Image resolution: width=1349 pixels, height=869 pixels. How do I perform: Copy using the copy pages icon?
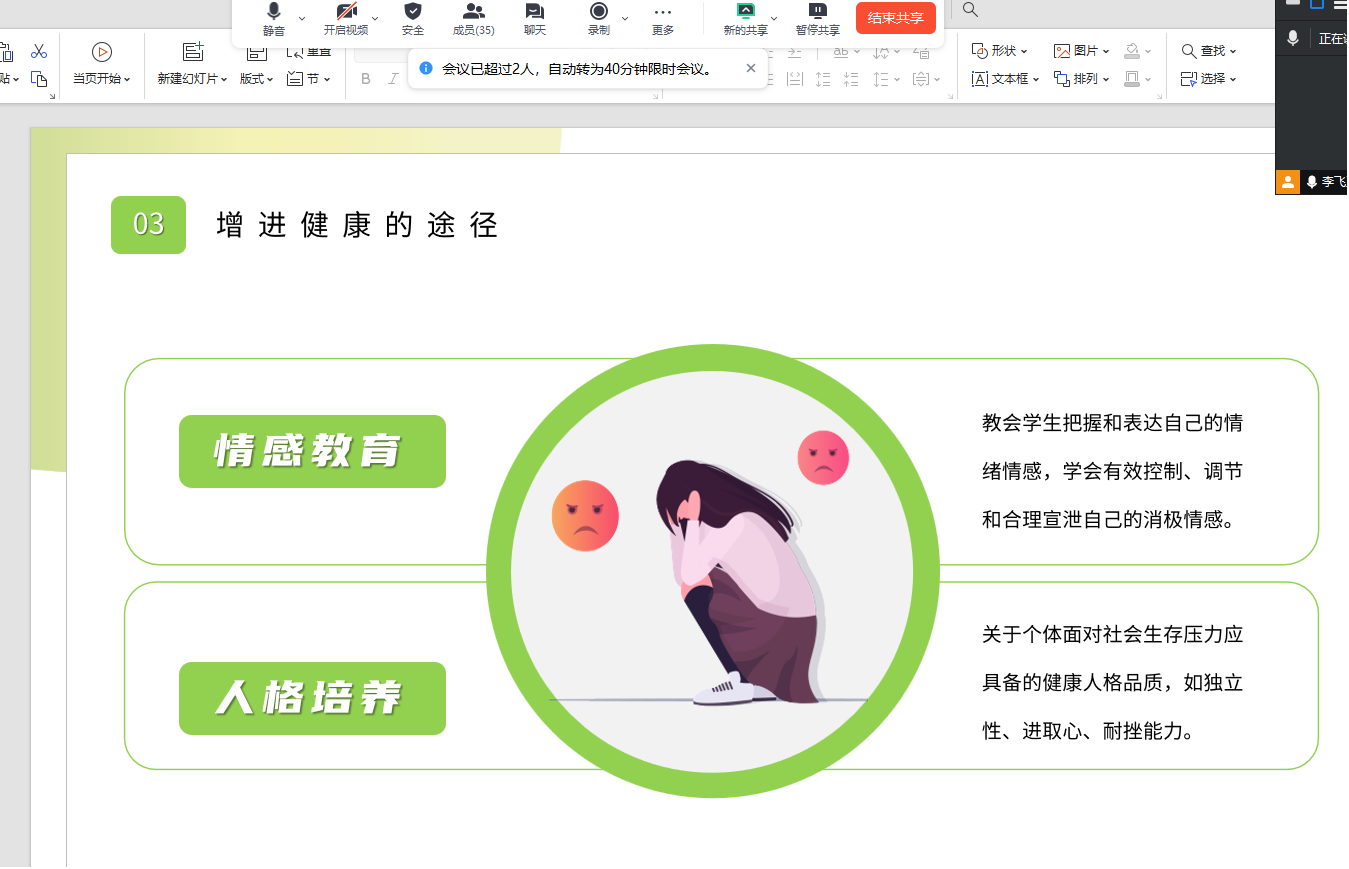pos(39,79)
